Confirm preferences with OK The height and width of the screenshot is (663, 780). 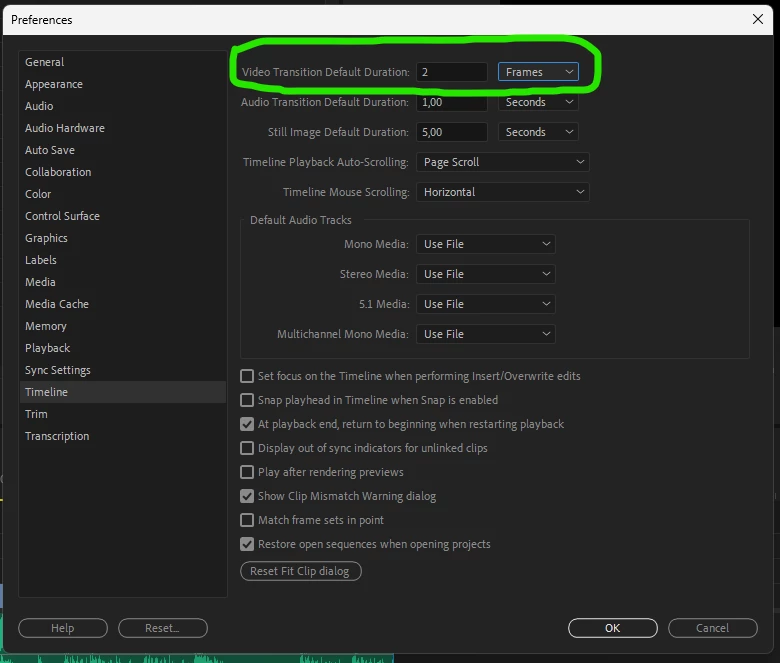click(x=612, y=628)
